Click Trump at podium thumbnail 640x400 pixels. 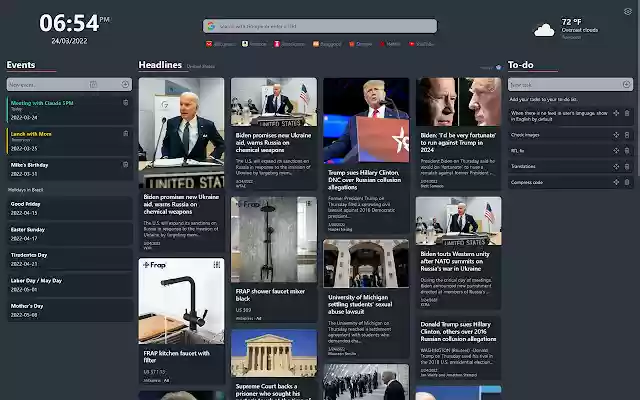[366, 120]
